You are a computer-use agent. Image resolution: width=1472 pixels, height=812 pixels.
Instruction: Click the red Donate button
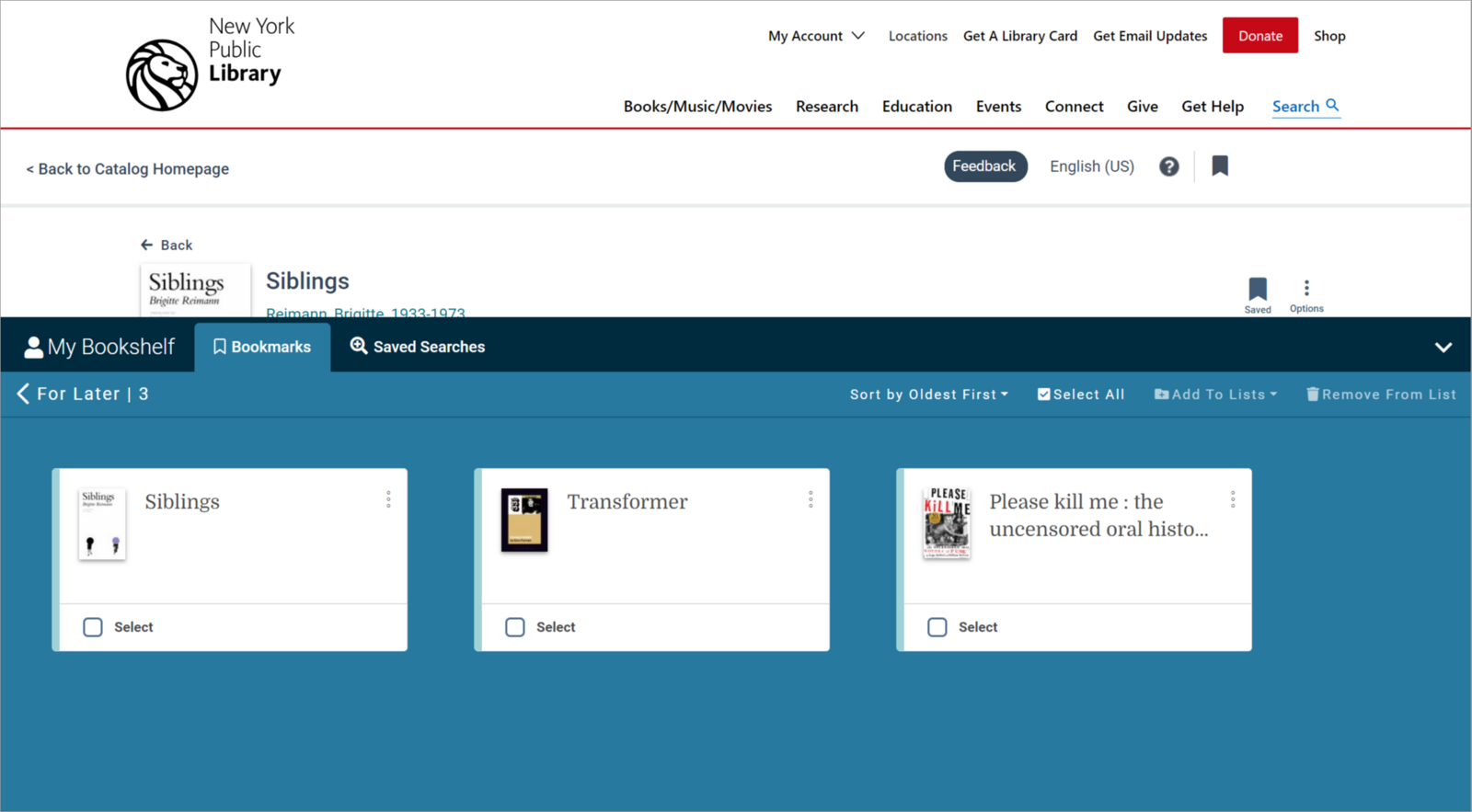(1260, 36)
